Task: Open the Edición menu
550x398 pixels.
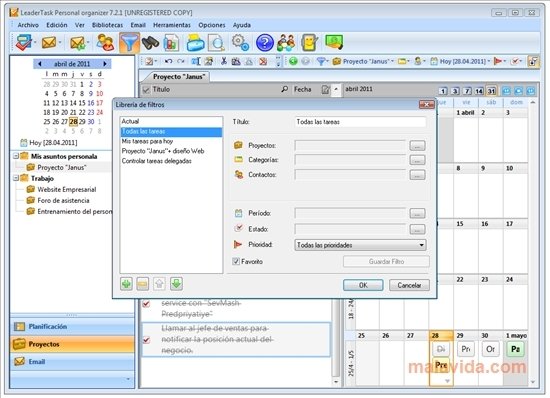Action: click(57, 25)
